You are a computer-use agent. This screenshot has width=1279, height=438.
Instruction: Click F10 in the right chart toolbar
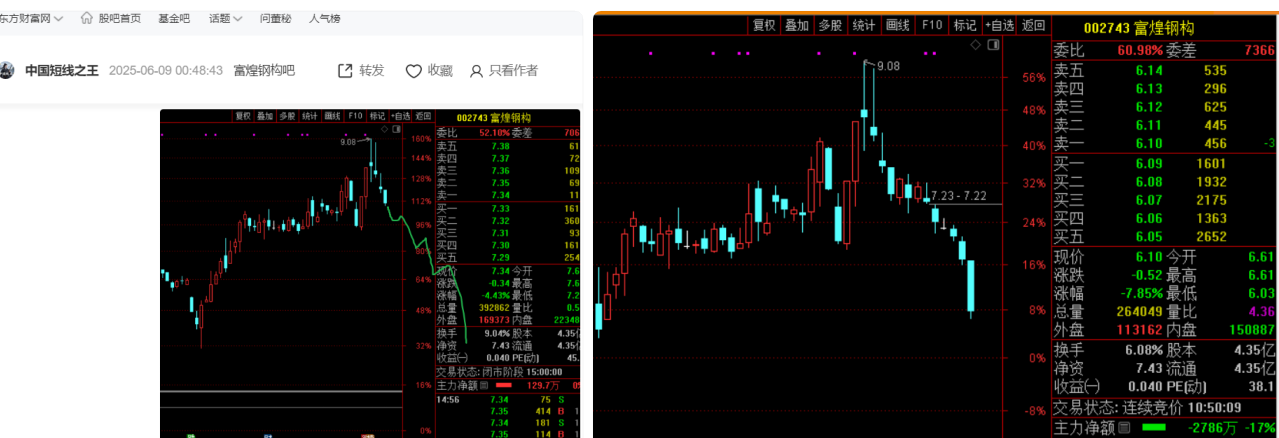click(x=932, y=25)
